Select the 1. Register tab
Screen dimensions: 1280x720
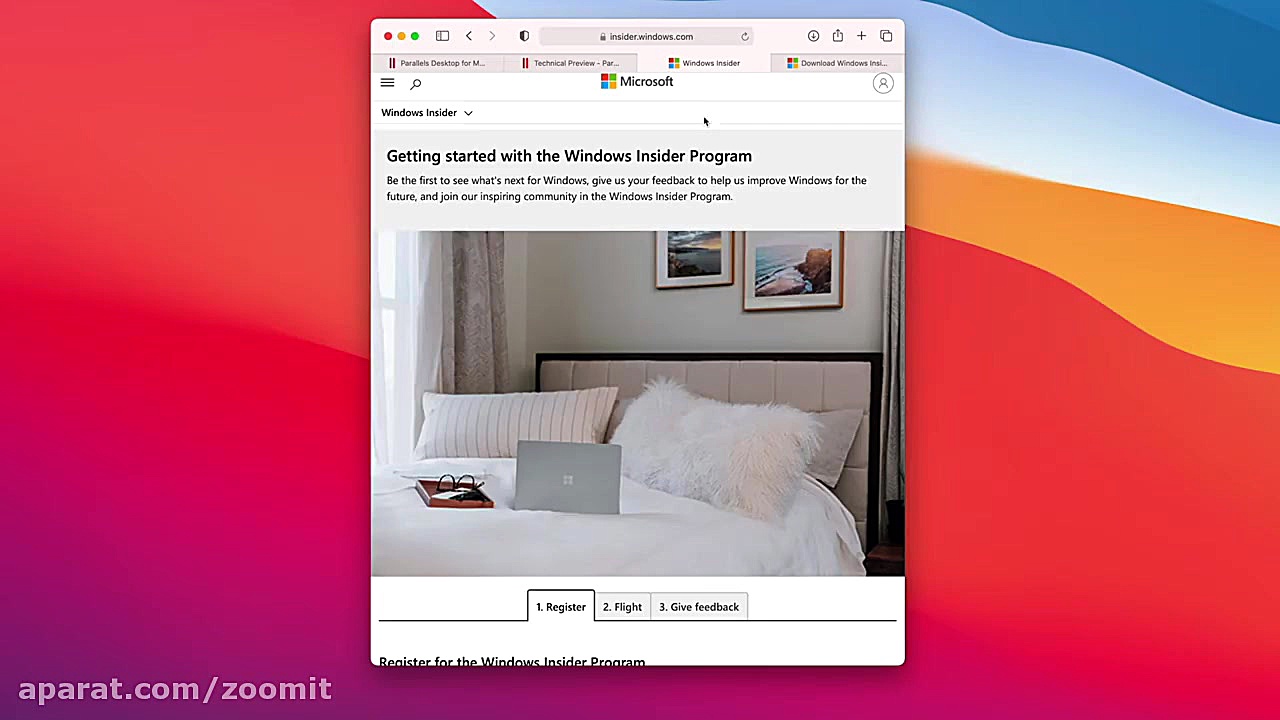(x=561, y=607)
